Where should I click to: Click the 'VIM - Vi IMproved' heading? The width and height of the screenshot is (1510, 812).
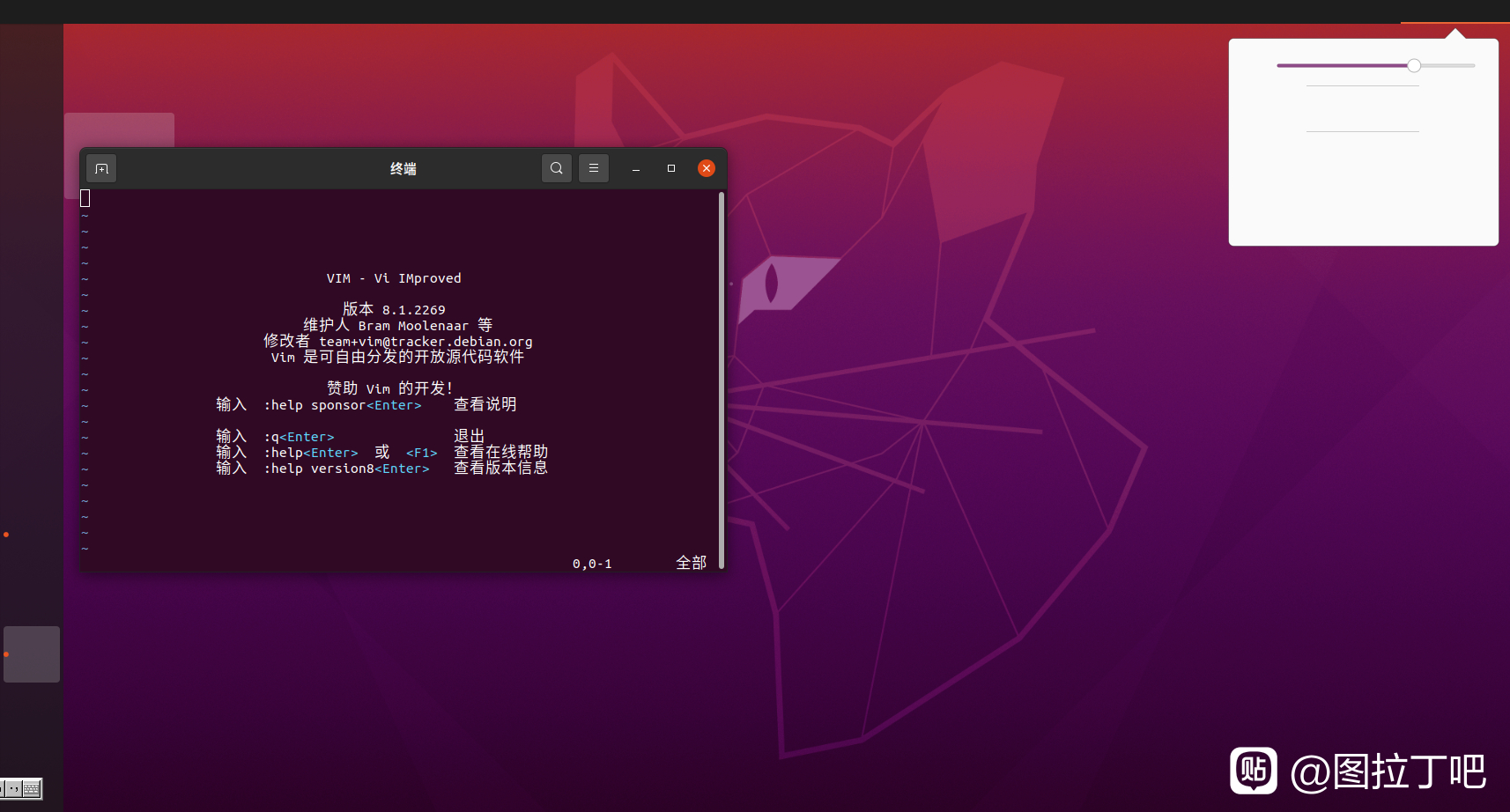[394, 278]
